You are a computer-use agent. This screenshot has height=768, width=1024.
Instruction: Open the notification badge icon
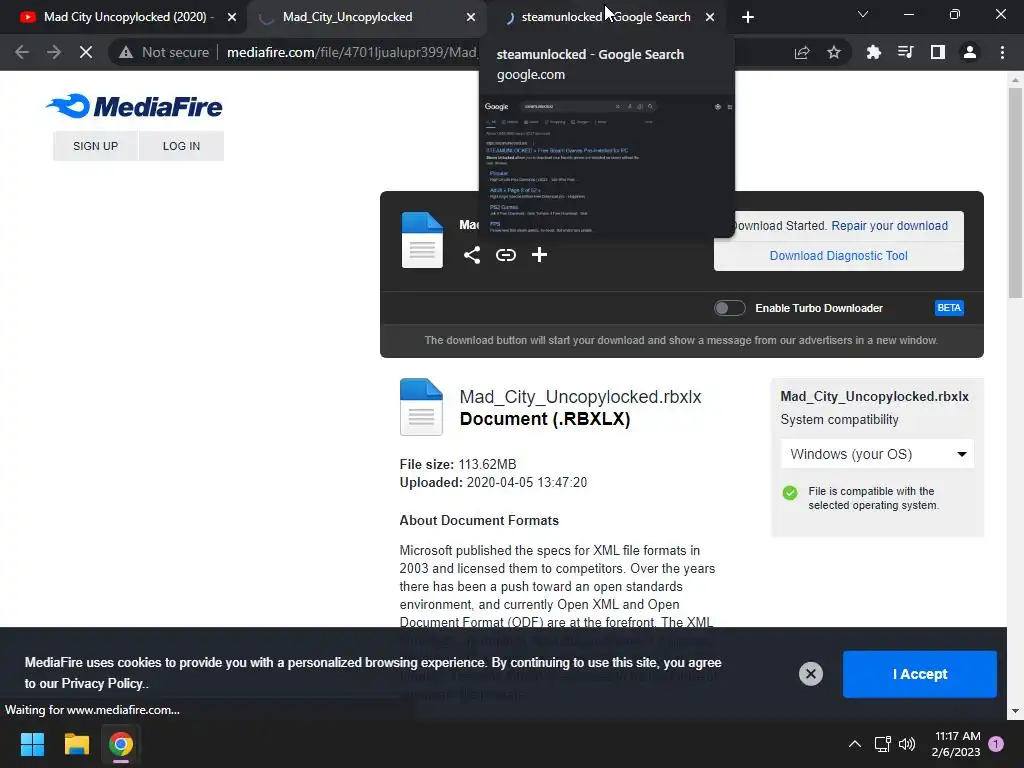click(996, 743)
